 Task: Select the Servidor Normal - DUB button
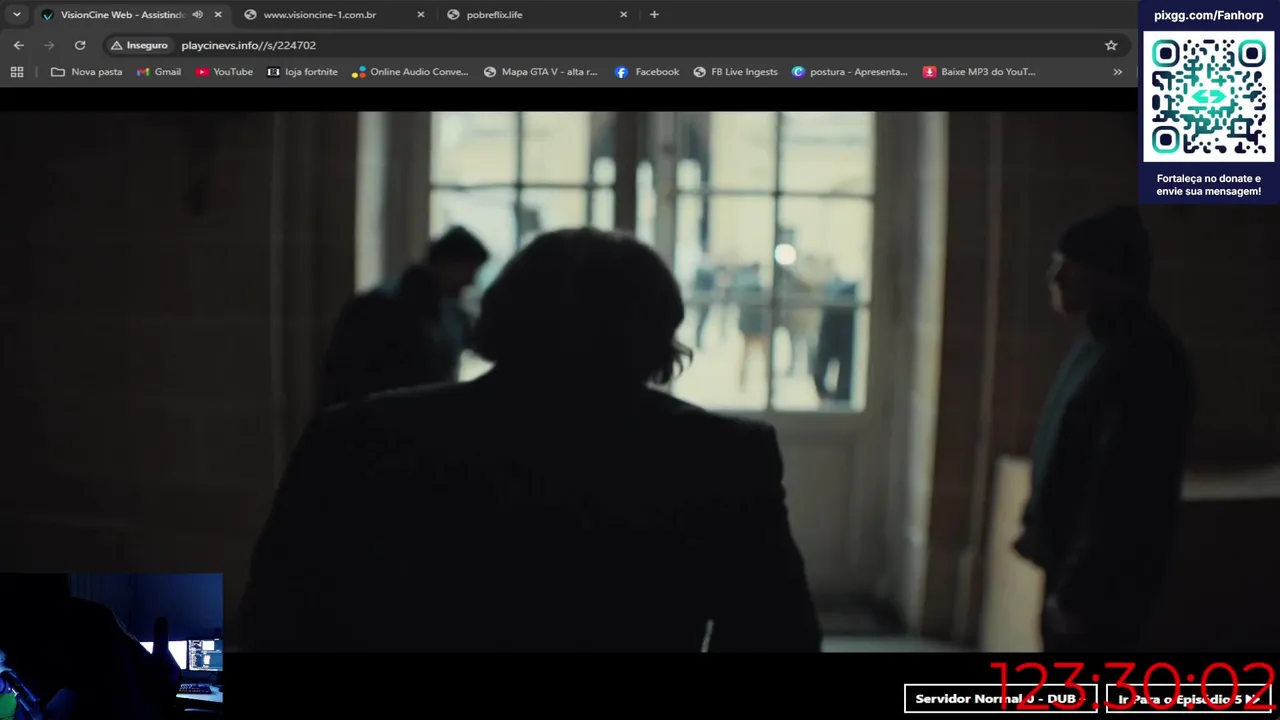point(1000,699)
